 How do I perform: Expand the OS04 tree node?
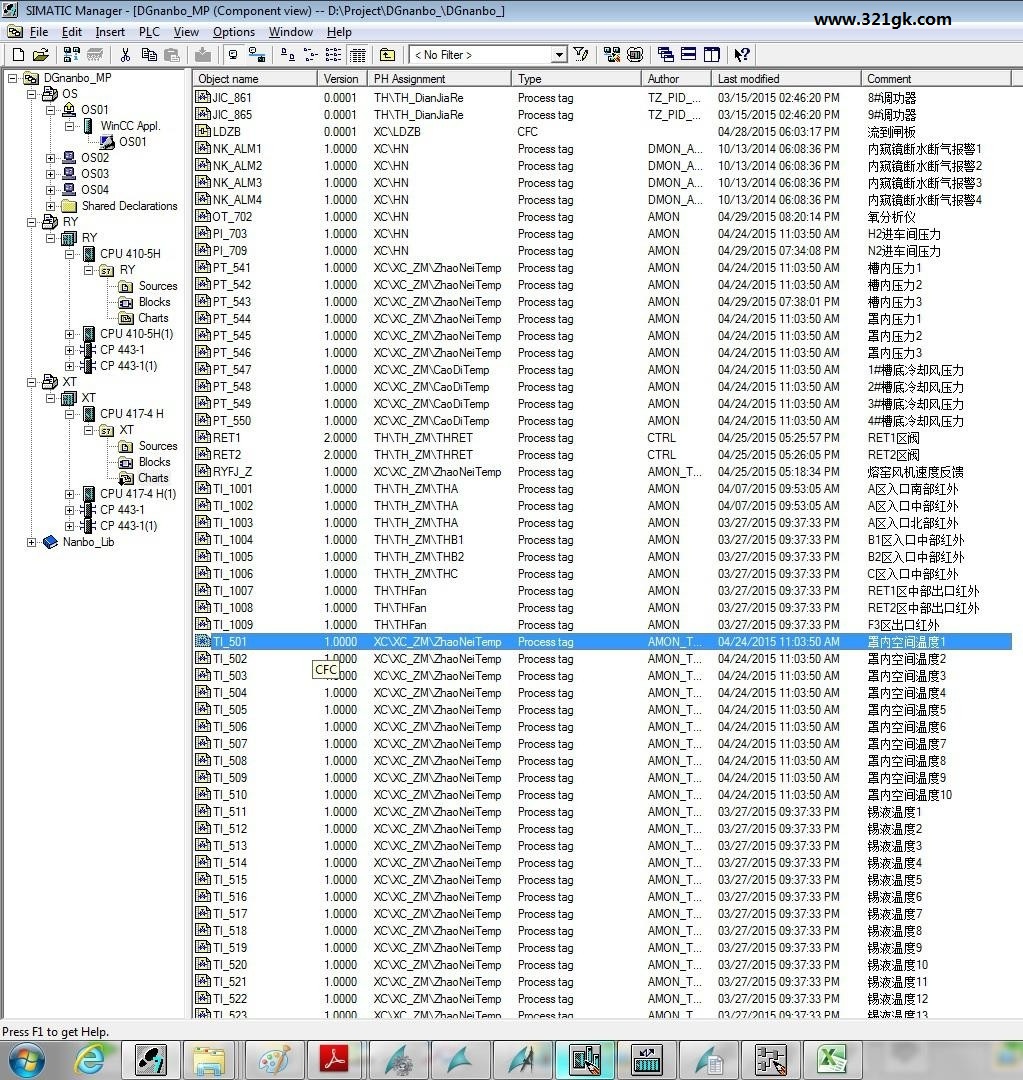coord(50,189)
